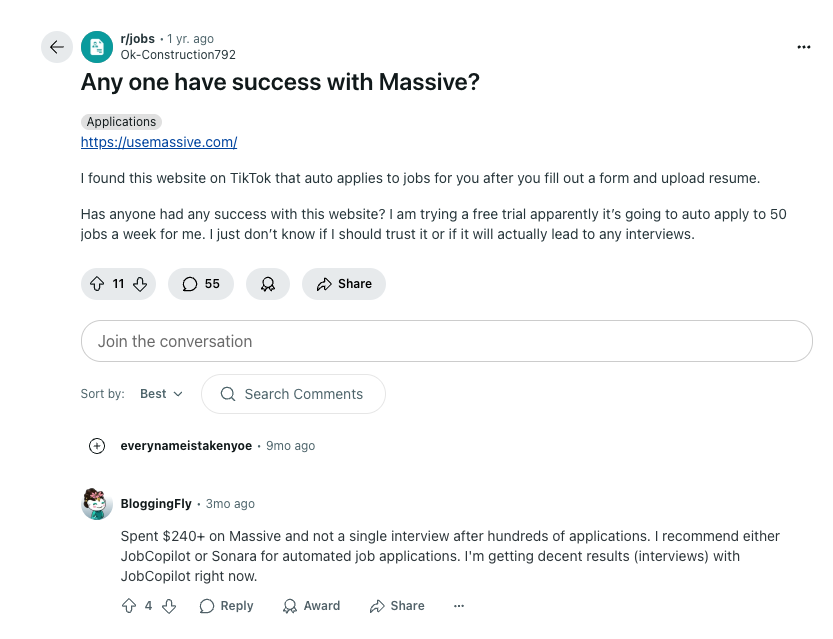Click the r/jobs subreddit avatar
The width and height of the screenshot is (833, 639).
pyautogui.click(x=96, y=46)
